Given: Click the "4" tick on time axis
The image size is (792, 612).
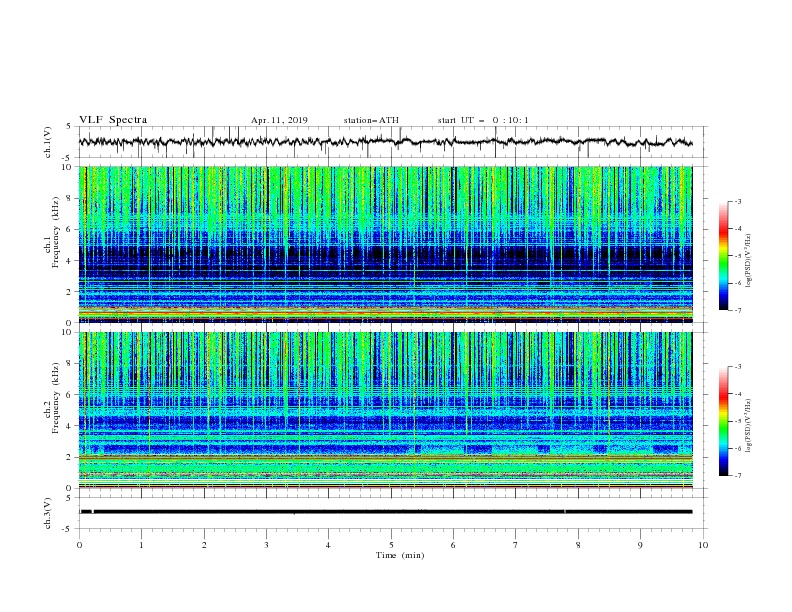Looking at the screenshot, I should pyautogui.click(x=329, y=545).
